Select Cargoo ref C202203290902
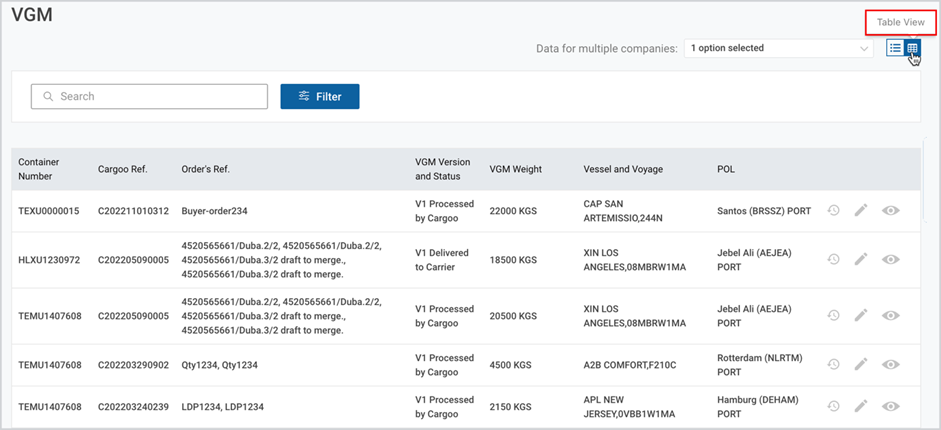The width and height of the screenshot is (941, 430). pyautogui.click(x=133, y=365)
